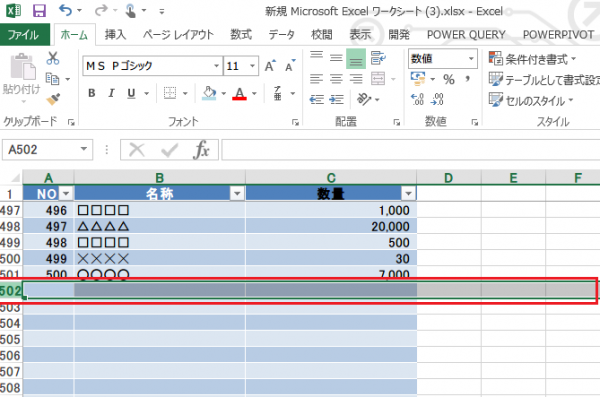The width and height of the screenshot is (600, 397).
Task: Expand underline style options arrow
Action: click(x=146, y=93)
